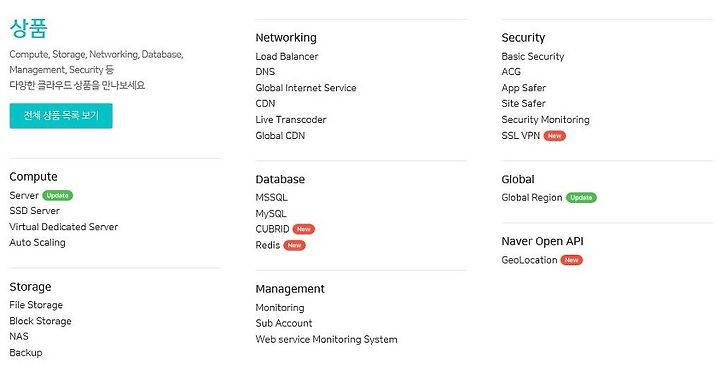
Task: Open the Server product link
Action: click(24, 195)
